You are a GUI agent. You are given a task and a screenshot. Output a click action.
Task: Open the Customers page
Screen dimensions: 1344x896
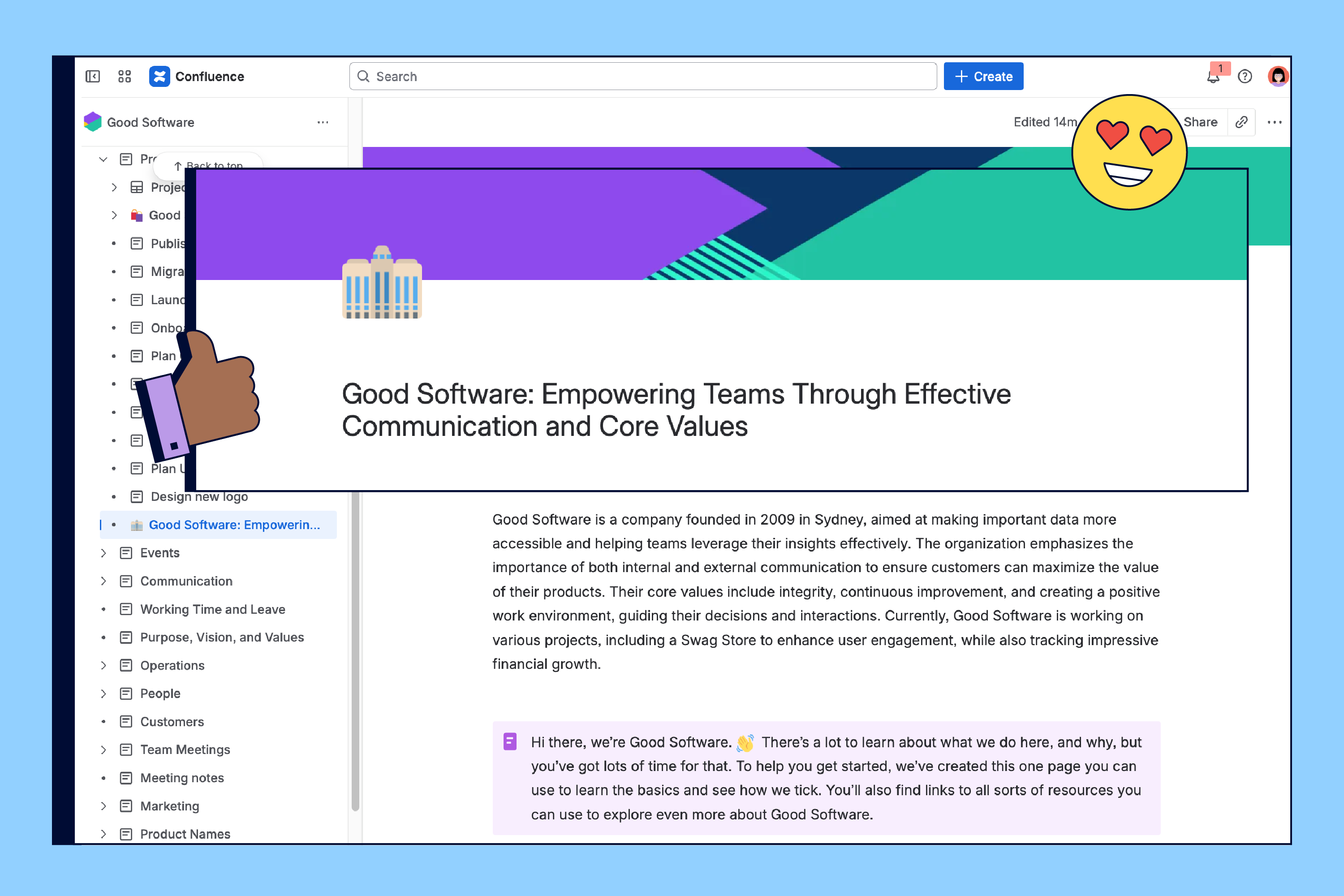click(x=172, y=722)
